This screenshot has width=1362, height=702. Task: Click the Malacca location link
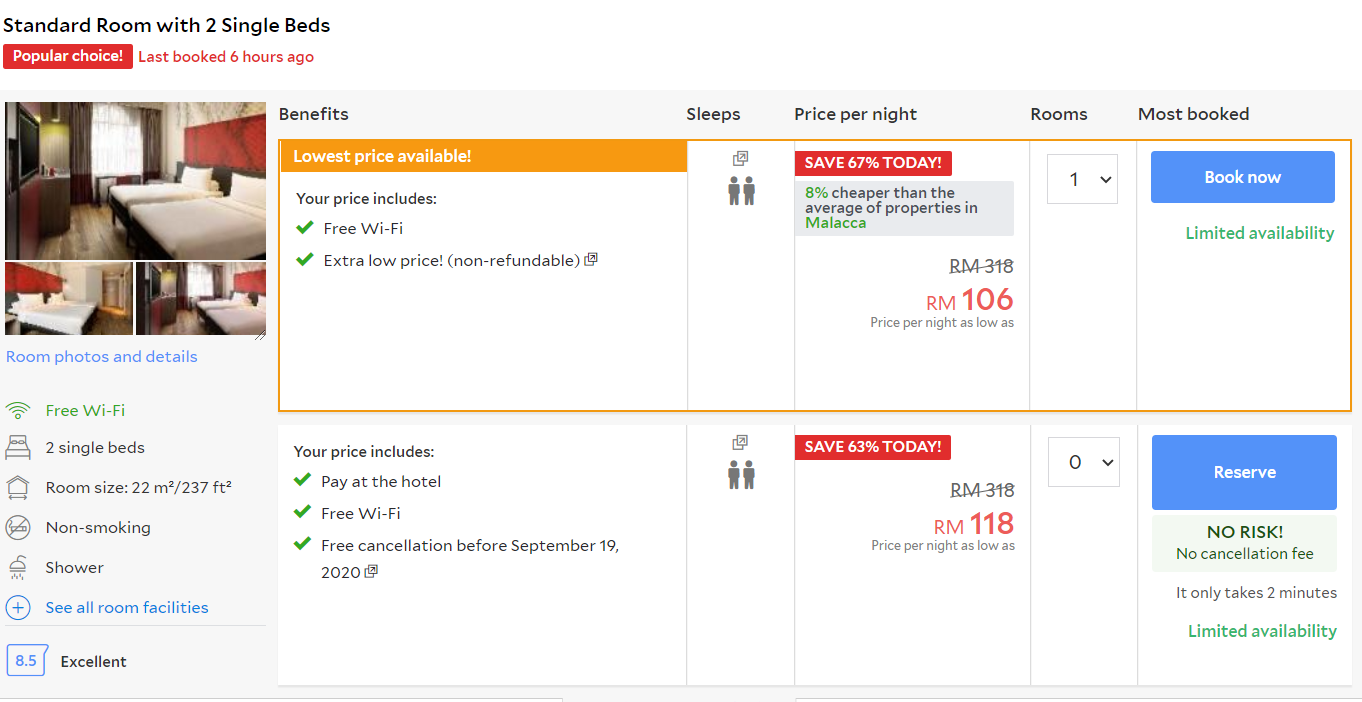(x=836, y=223)
